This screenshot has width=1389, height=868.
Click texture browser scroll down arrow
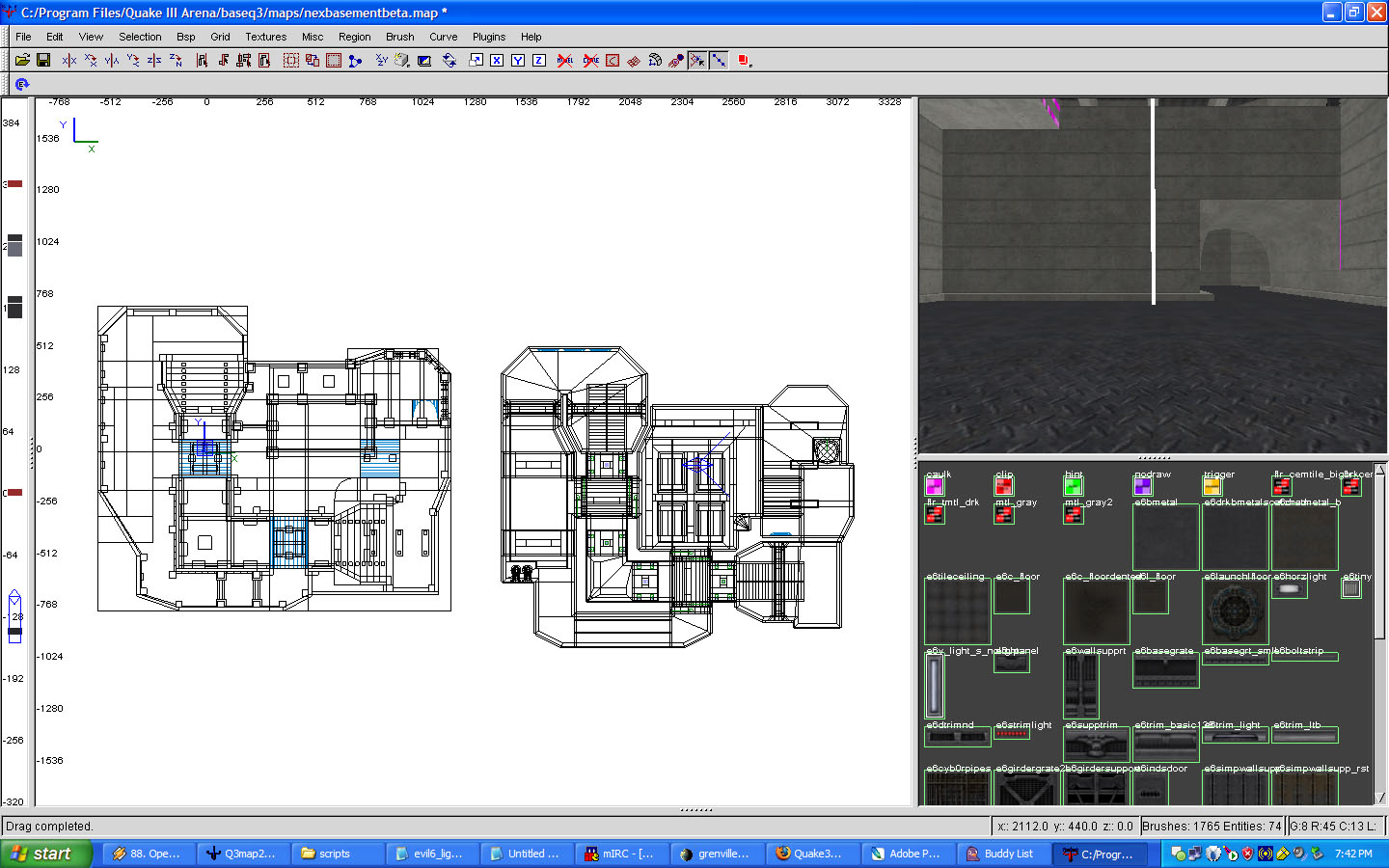click(1379, 797)
